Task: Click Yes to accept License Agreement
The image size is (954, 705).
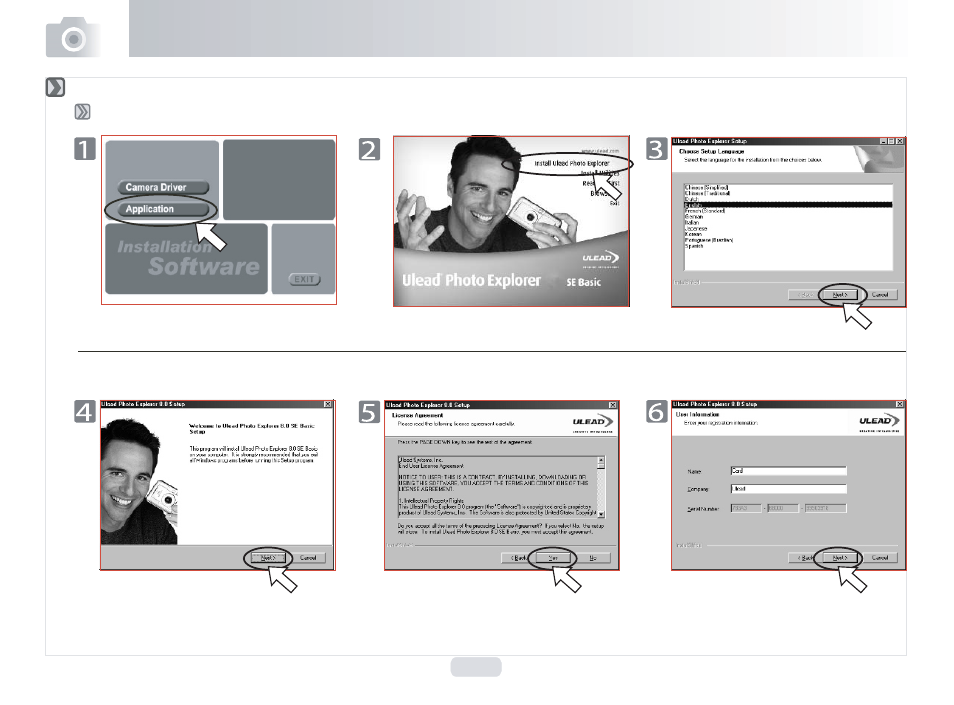Action: click(552, 558)
